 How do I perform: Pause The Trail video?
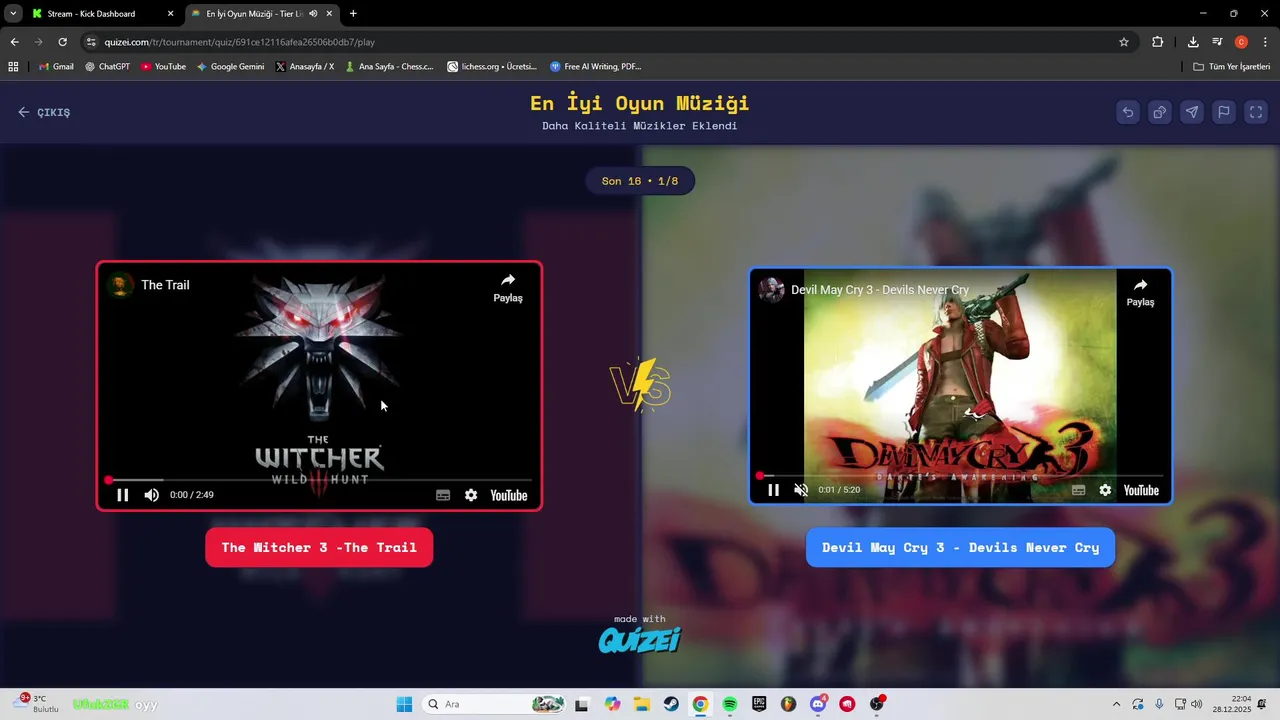point(123,495)
